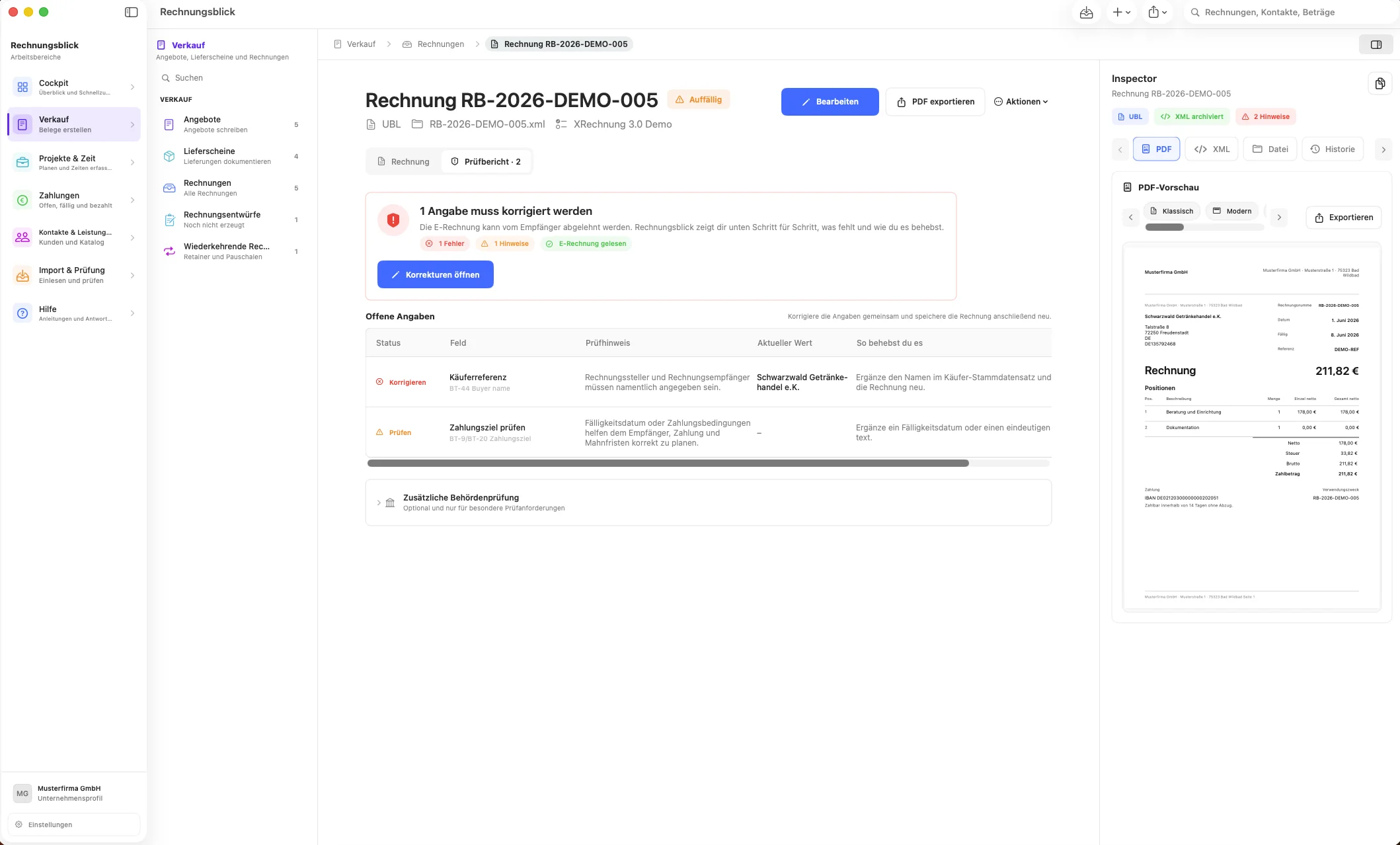Screen dimensions: 1400x845
Task: Open the plus add-new dropdown
Action: (x=1122, y=12)
